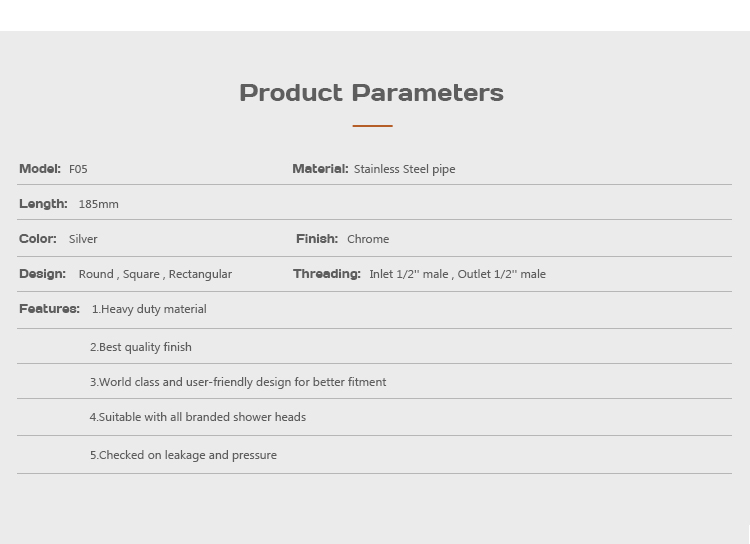Select the Design label

coord(42,274)
